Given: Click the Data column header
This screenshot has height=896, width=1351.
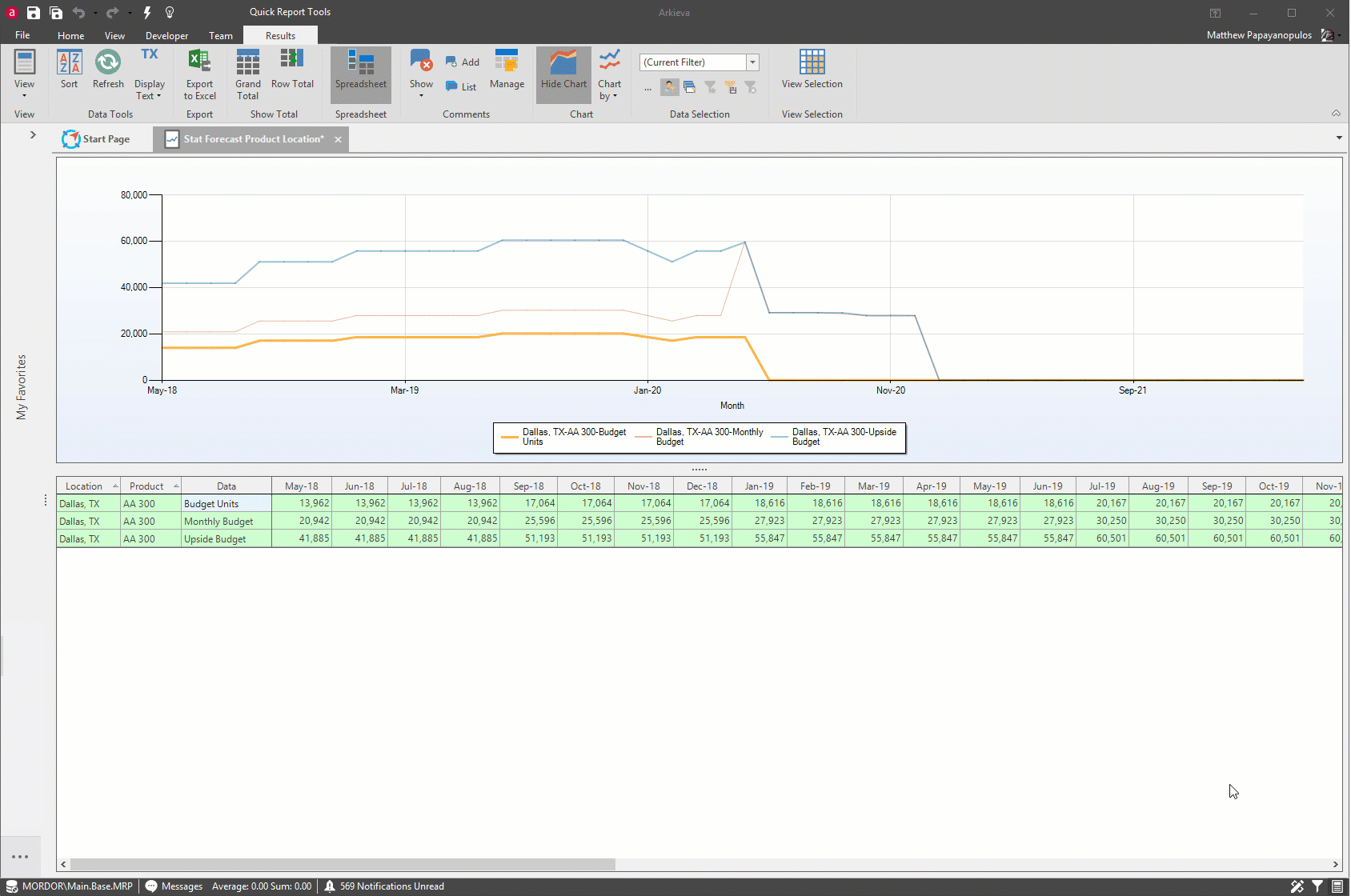Looking at the screenshot, I should click(227, 486).
